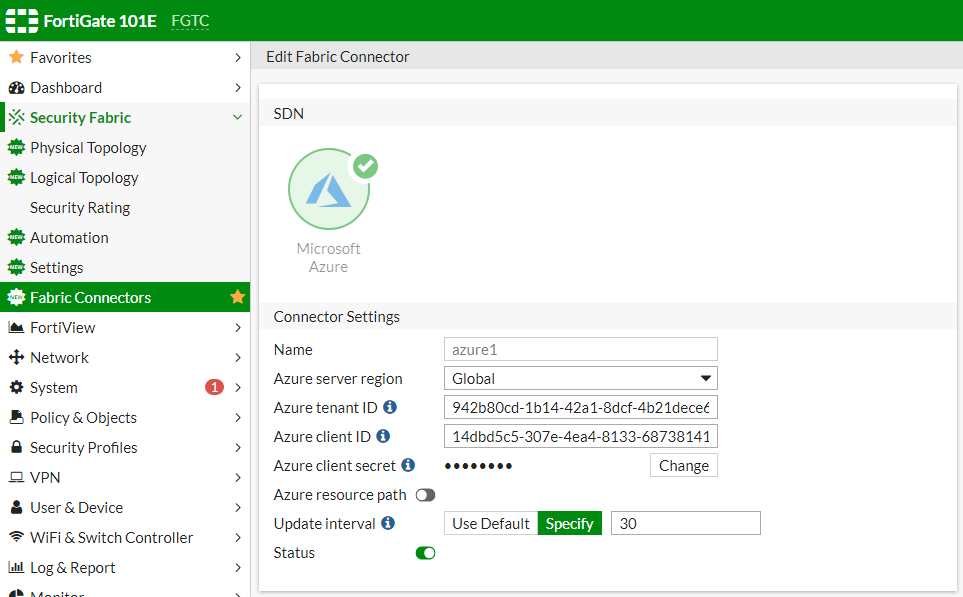Select Specify update interval option
Screen dimensions: 963x597
click(x=569, y=523)
